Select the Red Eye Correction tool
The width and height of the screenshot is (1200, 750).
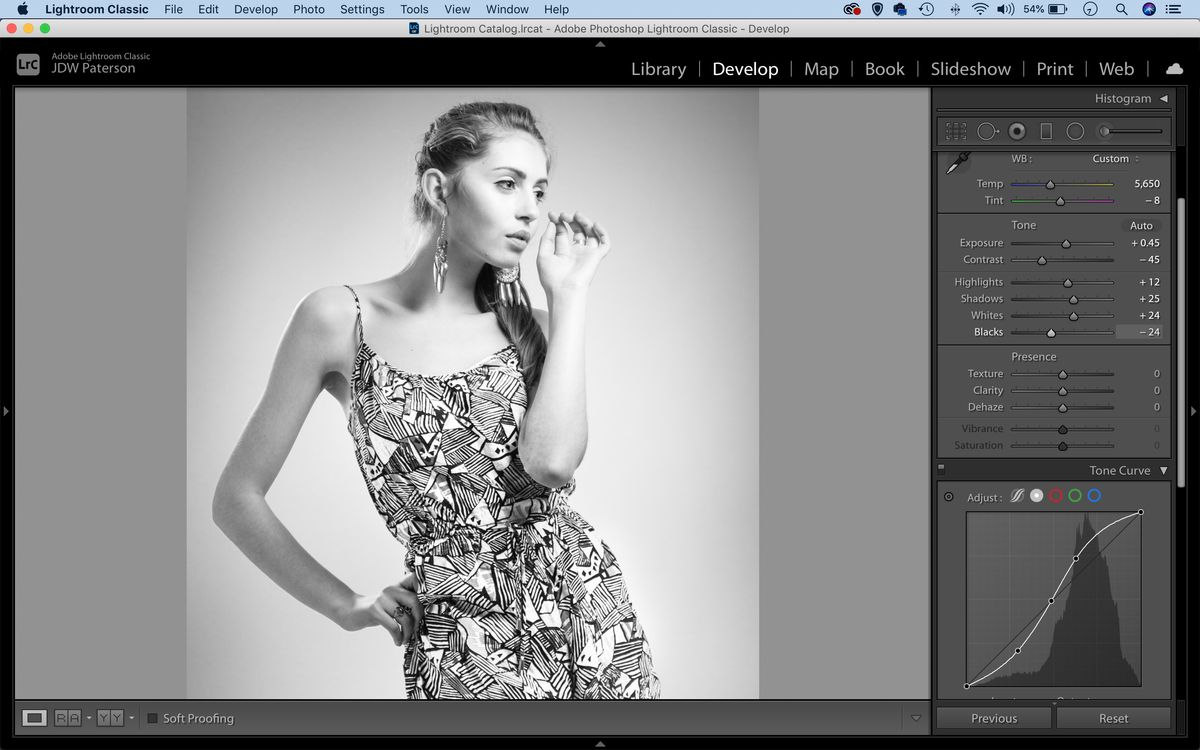click(1017, 130)
